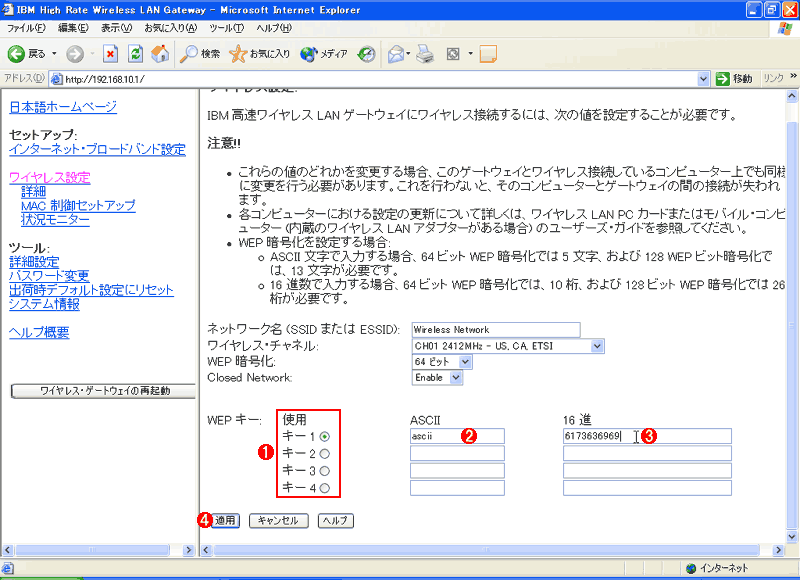This screenshot has height=580, width=800.
Task: Click the 適用 apply button
Action: pyautogui.click(x=225, y=520)
